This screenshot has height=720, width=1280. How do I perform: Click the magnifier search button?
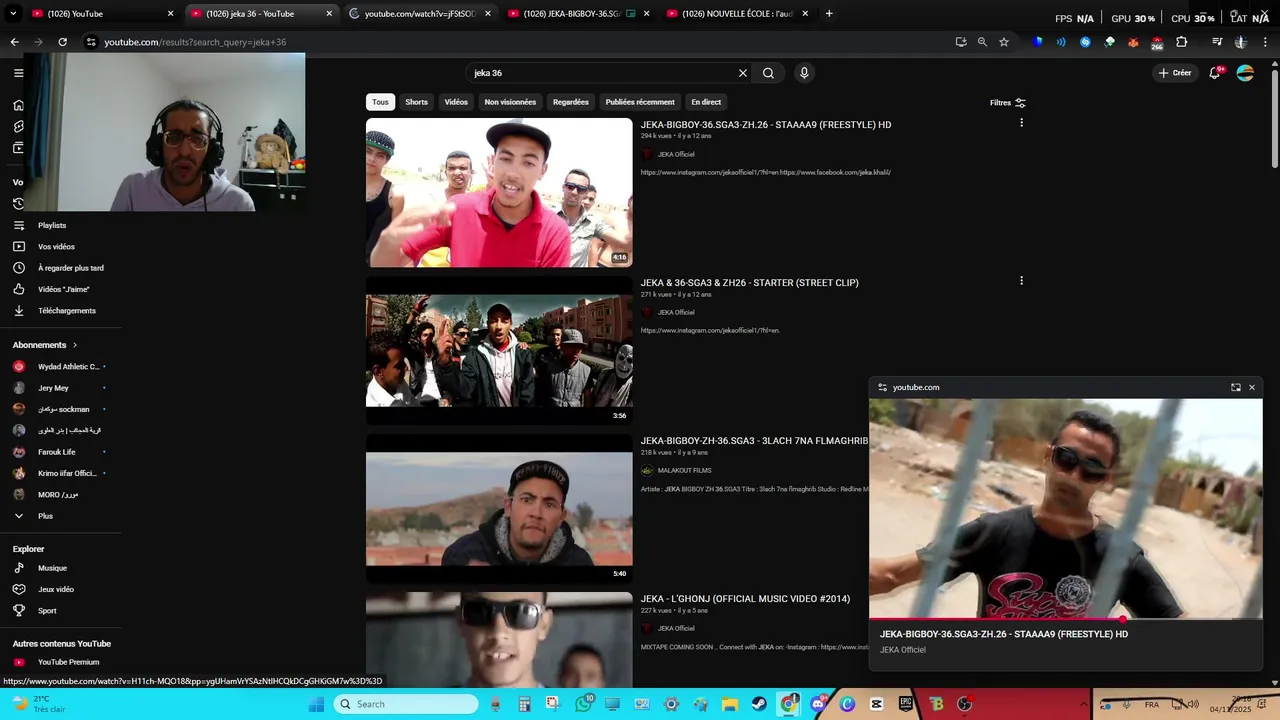[x=768, y=73]
